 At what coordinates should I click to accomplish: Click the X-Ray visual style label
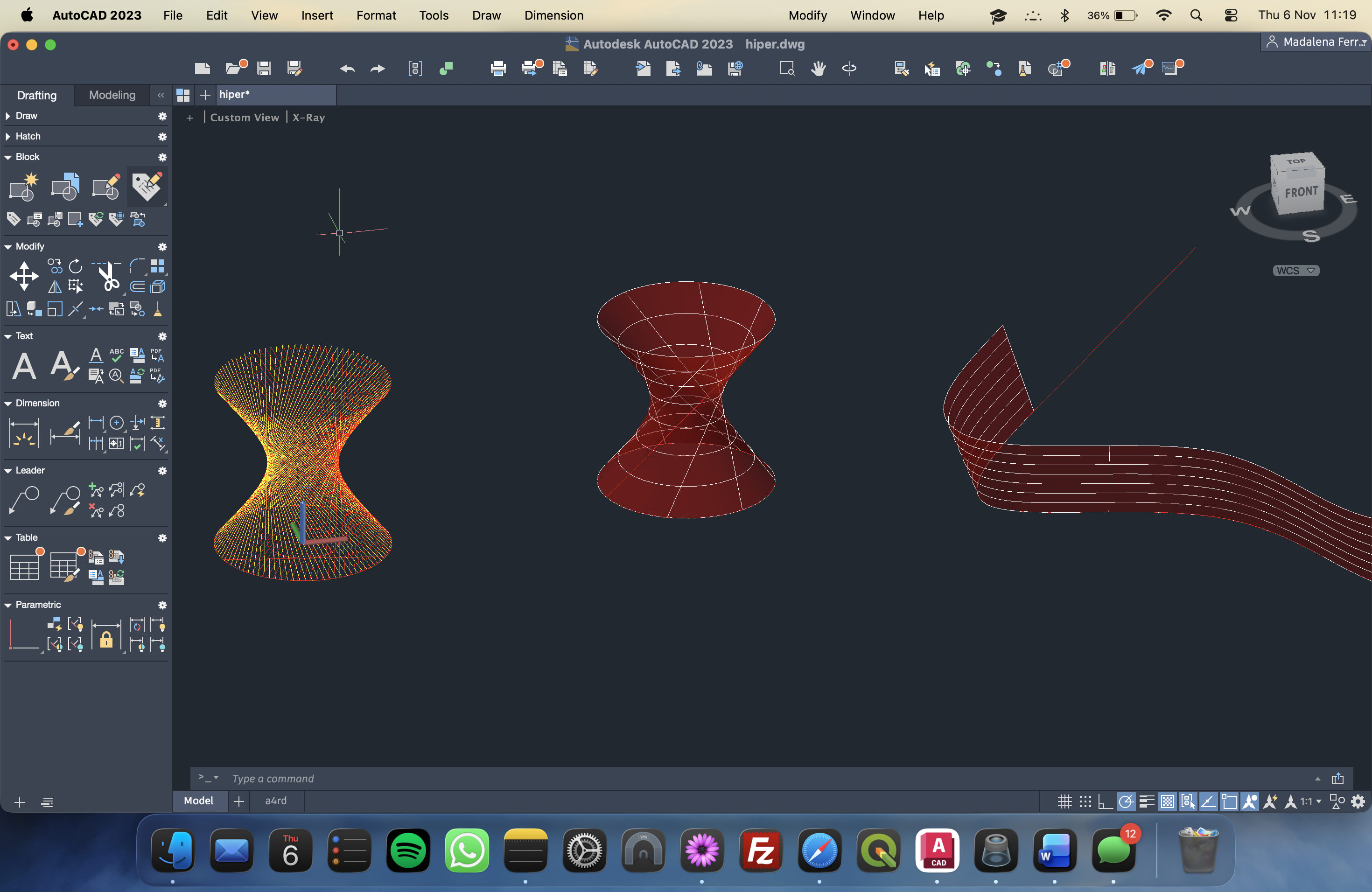[x=308, y=118]
